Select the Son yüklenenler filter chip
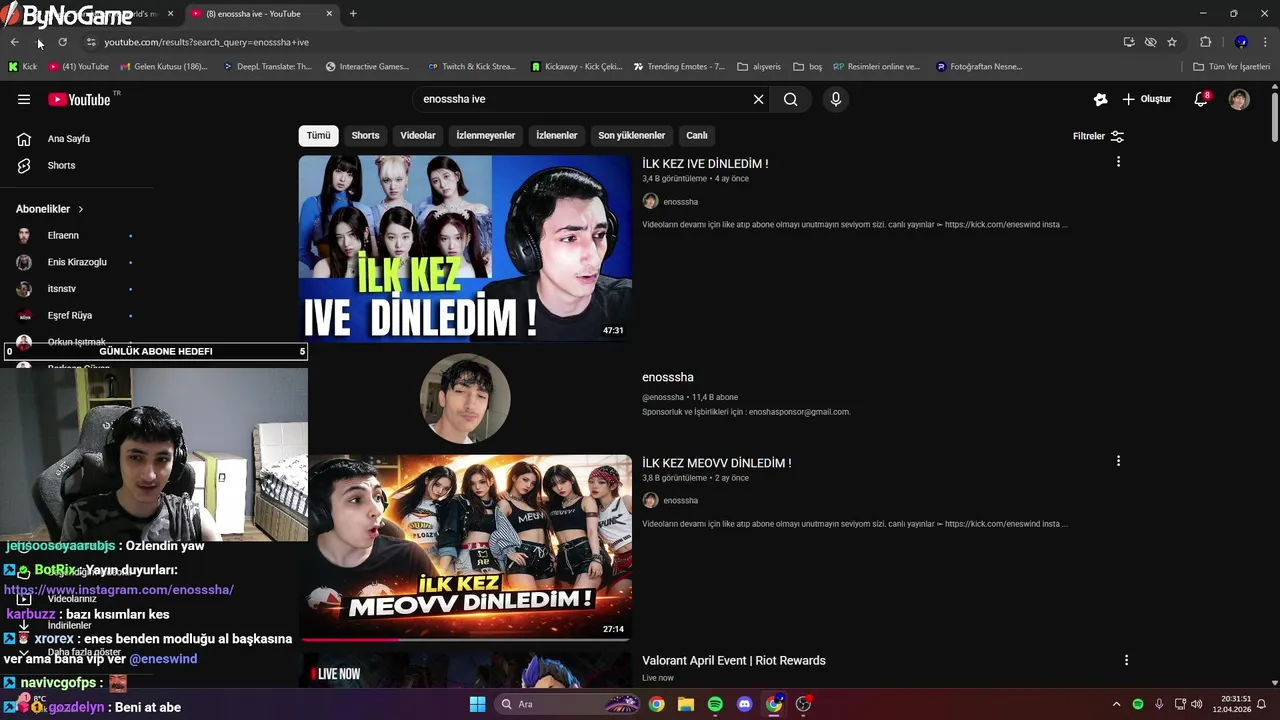1280x720 pixels. (631, 135)
